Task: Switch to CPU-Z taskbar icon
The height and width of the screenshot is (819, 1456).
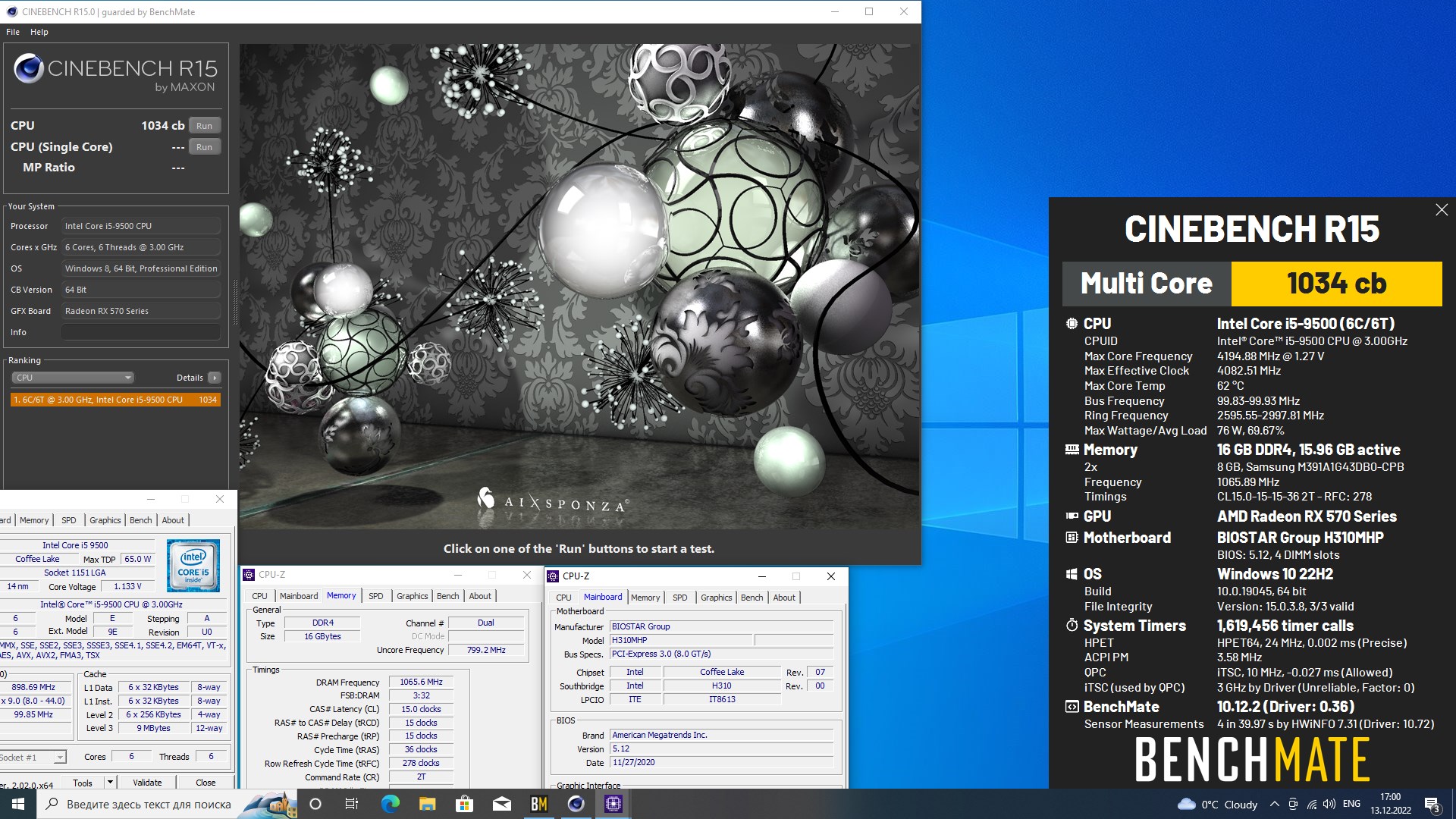Action: click(x=613, y=804)
